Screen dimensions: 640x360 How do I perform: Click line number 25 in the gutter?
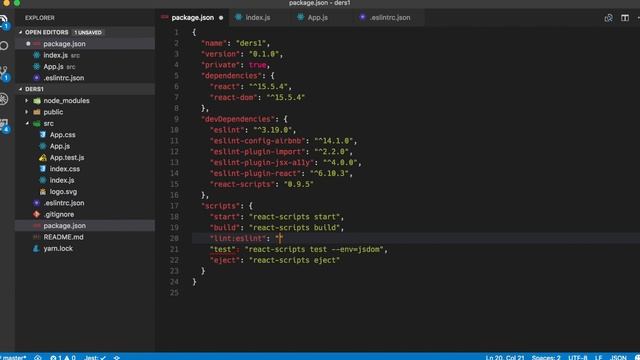click(x=174, y=293)
